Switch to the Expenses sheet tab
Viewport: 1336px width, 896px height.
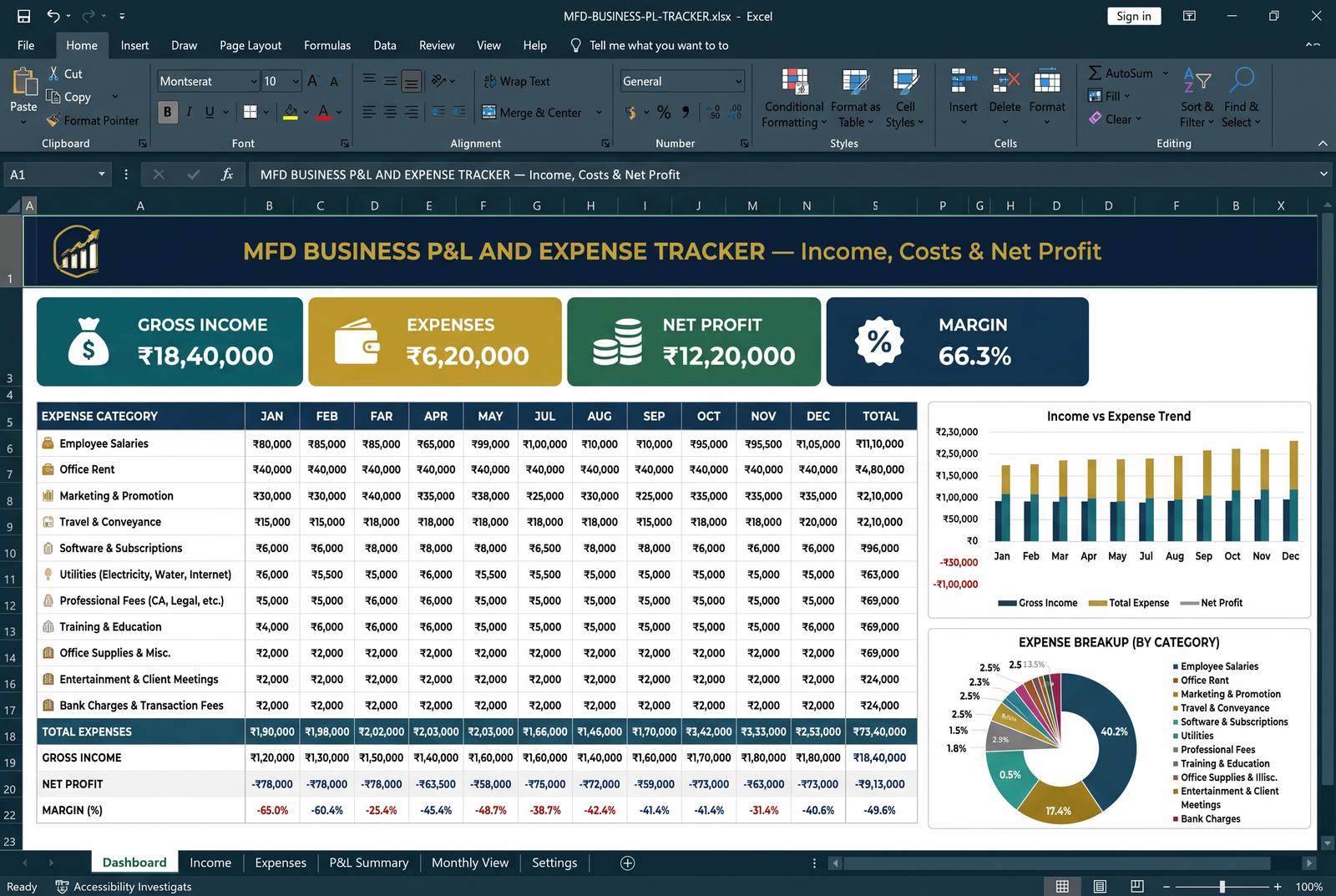pyautogui.click(x=281, y=863)
